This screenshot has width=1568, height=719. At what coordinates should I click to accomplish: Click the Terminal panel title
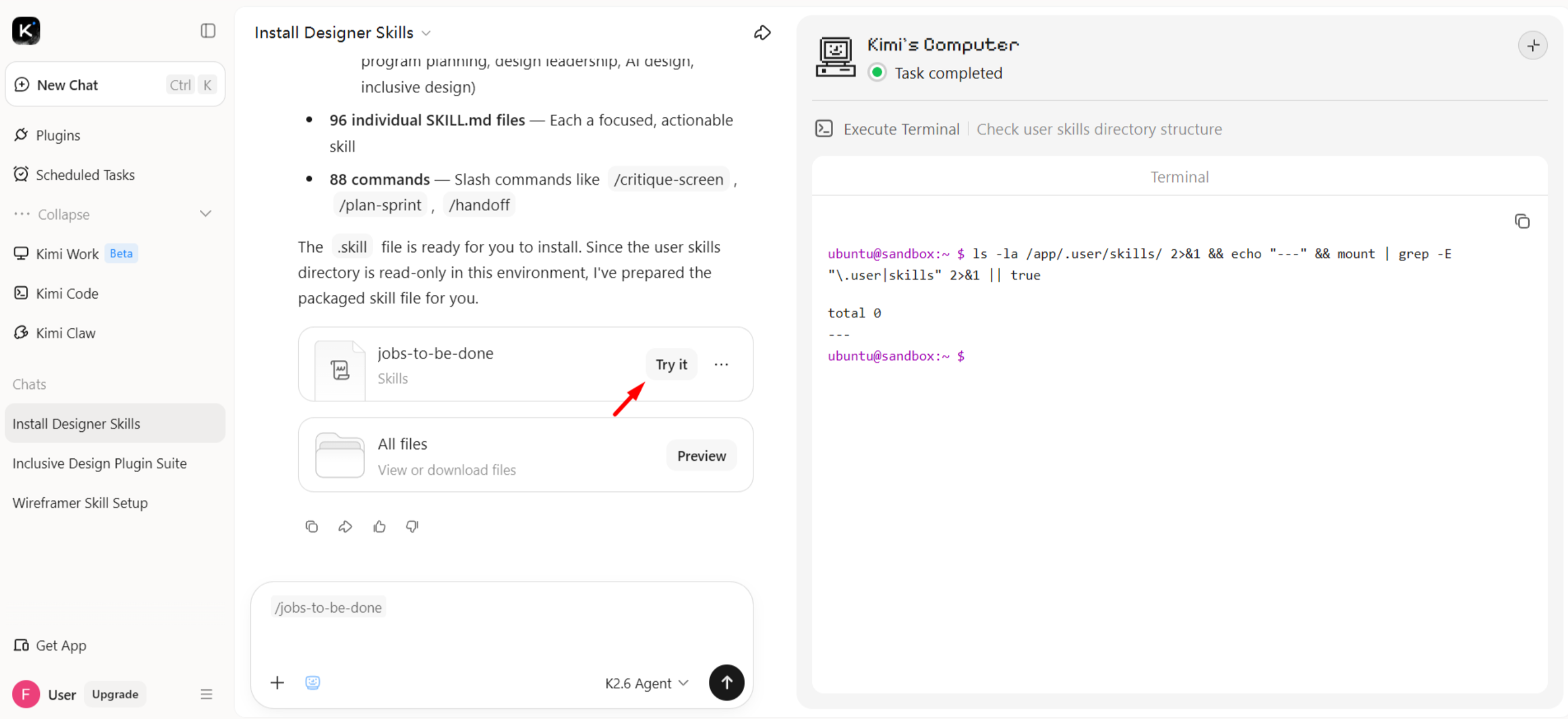pyautogui.click(x=1179, y=176)
